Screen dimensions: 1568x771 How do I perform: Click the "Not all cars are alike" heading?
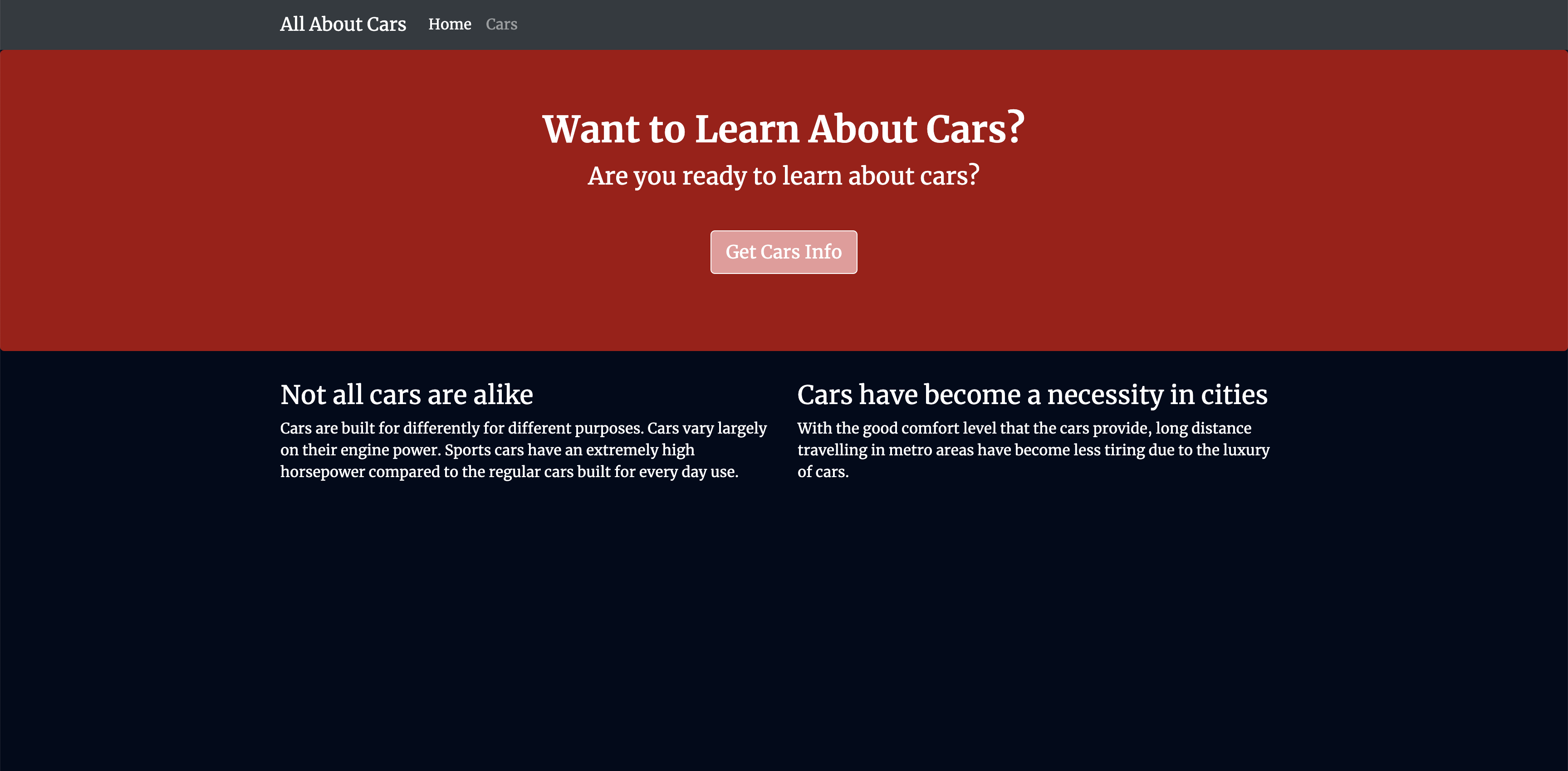[407, 394]
